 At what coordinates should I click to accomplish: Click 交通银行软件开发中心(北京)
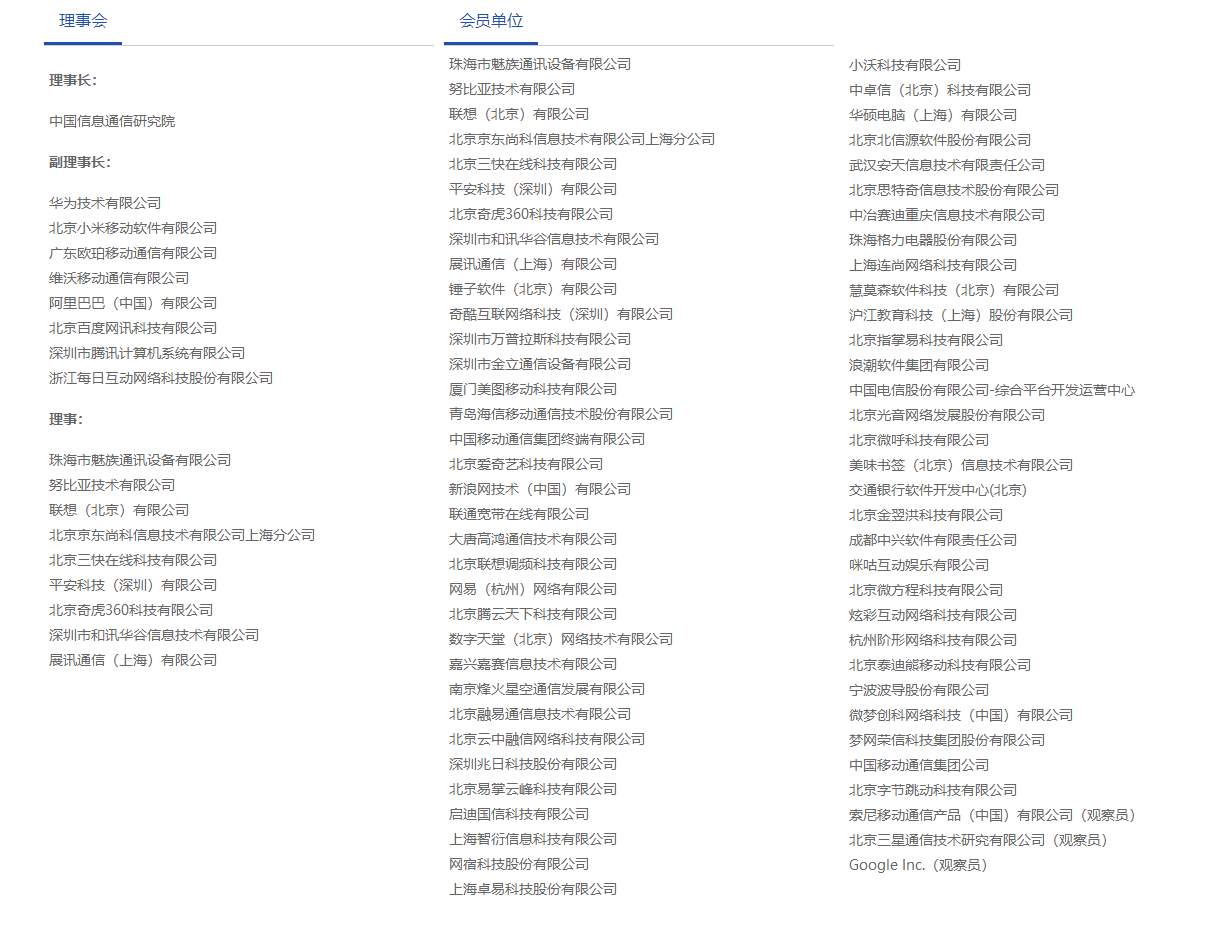pyautogui.click(x=938, y=490)
